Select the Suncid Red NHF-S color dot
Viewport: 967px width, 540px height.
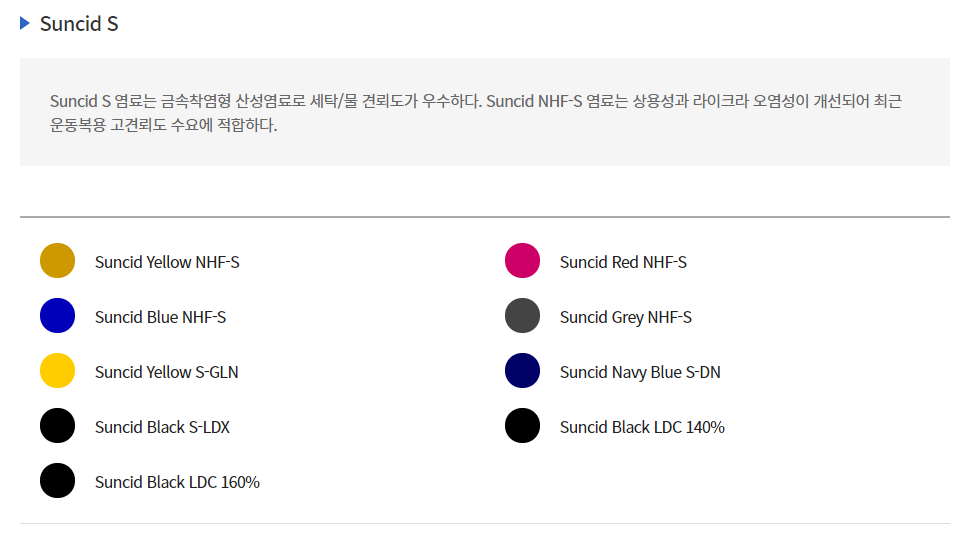[x=522, y=261]
